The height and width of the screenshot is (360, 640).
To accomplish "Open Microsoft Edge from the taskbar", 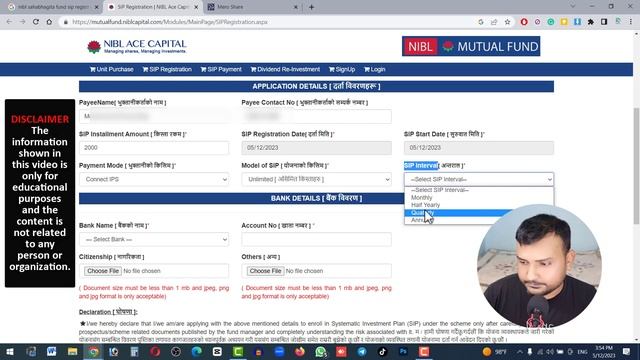I will pos(196,351).
